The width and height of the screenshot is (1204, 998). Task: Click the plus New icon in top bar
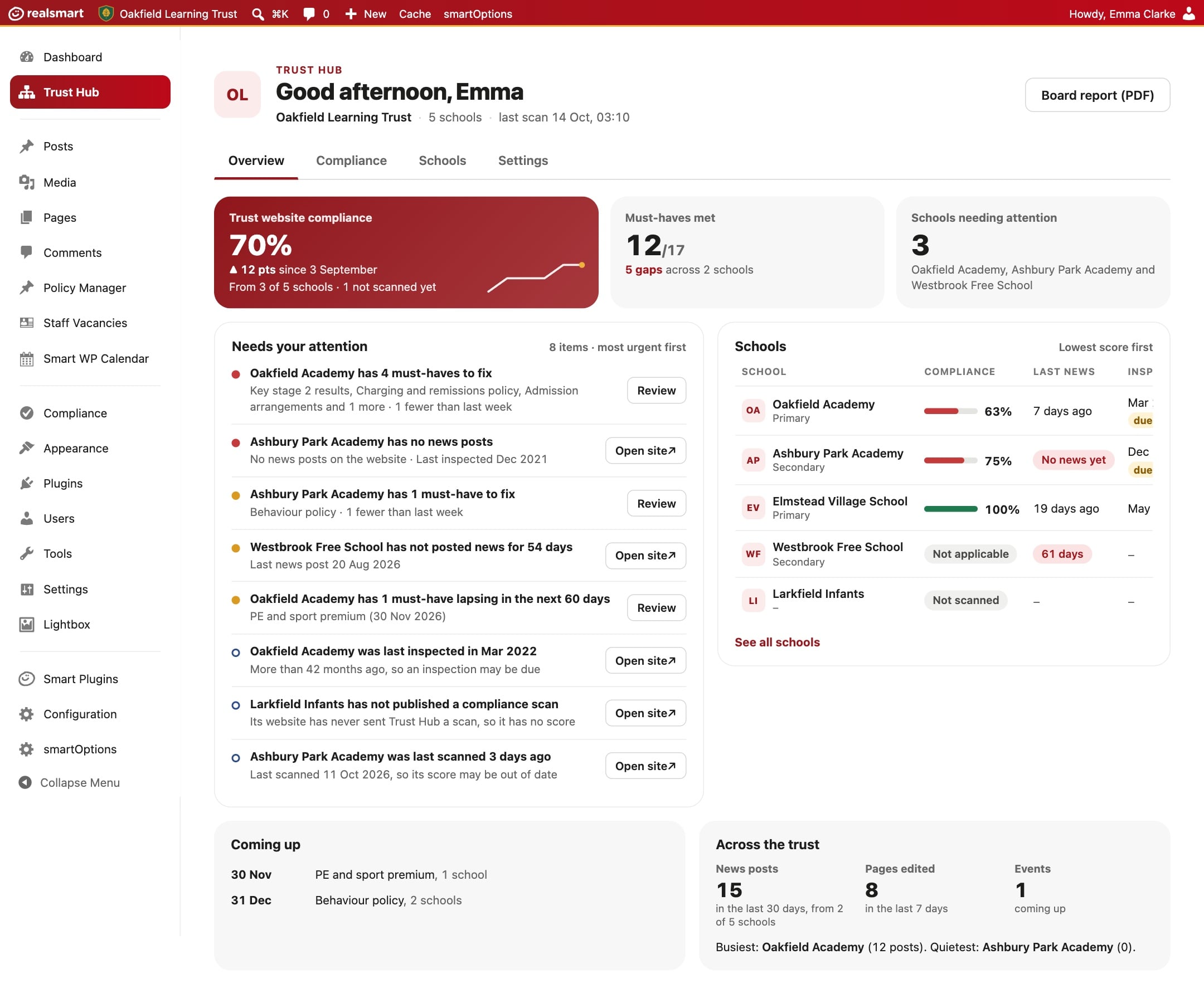[351, 14]
